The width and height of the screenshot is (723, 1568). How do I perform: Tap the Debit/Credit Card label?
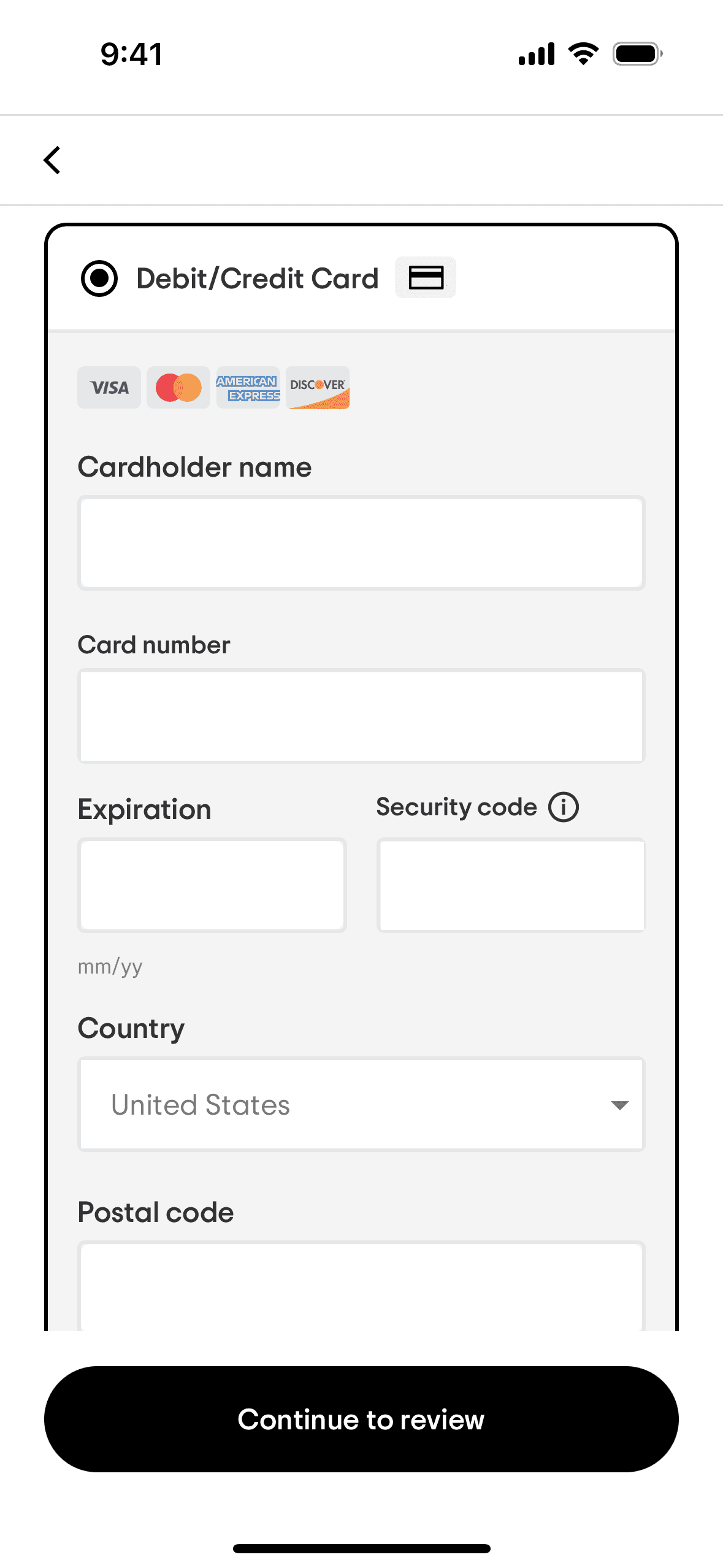point(258,279)
